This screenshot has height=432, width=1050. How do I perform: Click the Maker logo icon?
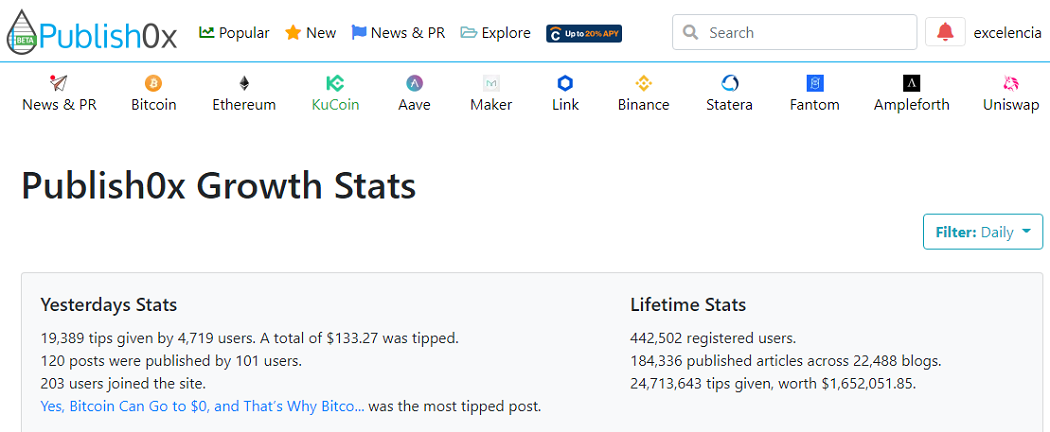point(492,83)
